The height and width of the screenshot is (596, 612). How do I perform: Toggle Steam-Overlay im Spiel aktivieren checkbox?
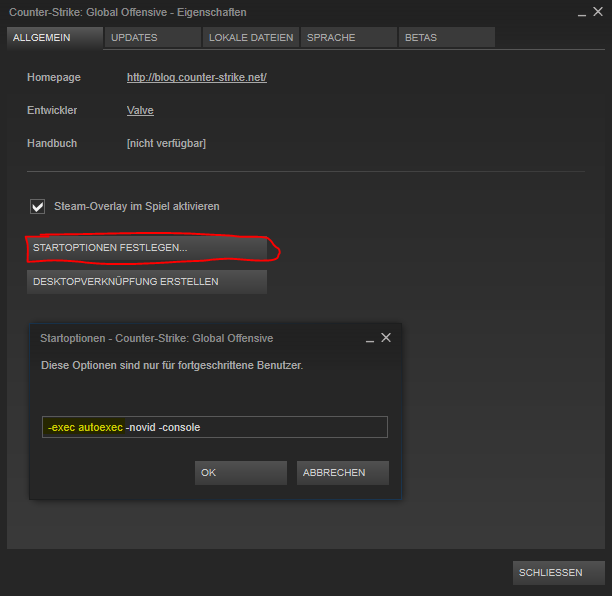37,206
